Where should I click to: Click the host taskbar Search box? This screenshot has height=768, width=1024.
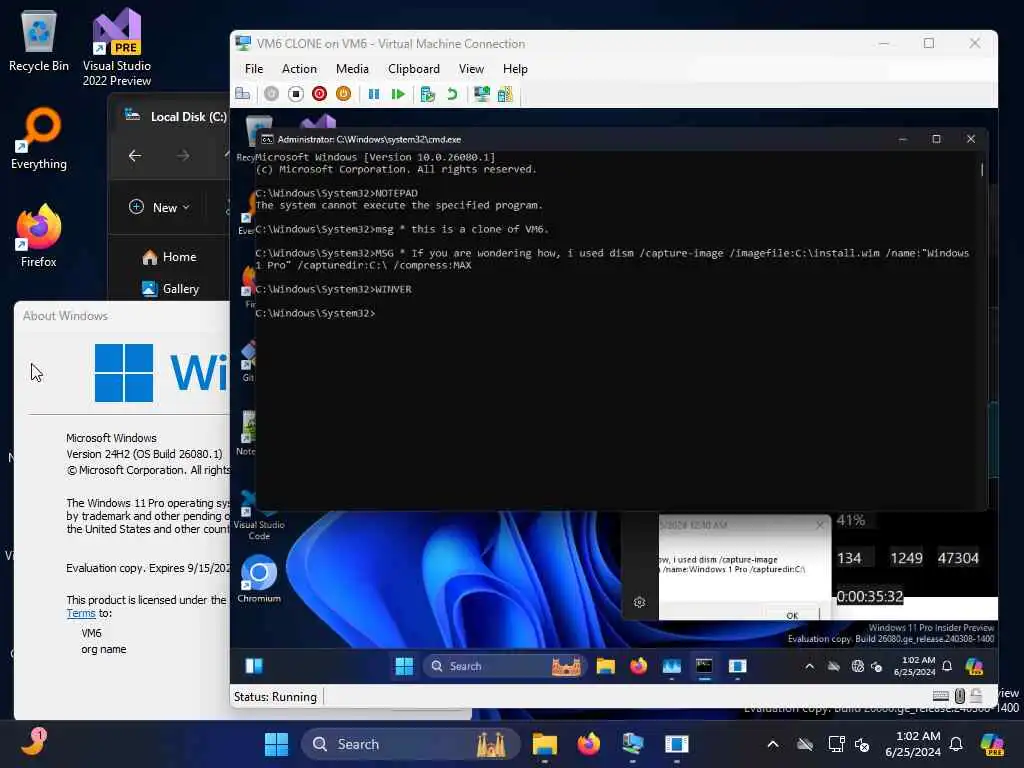[410, 744]
